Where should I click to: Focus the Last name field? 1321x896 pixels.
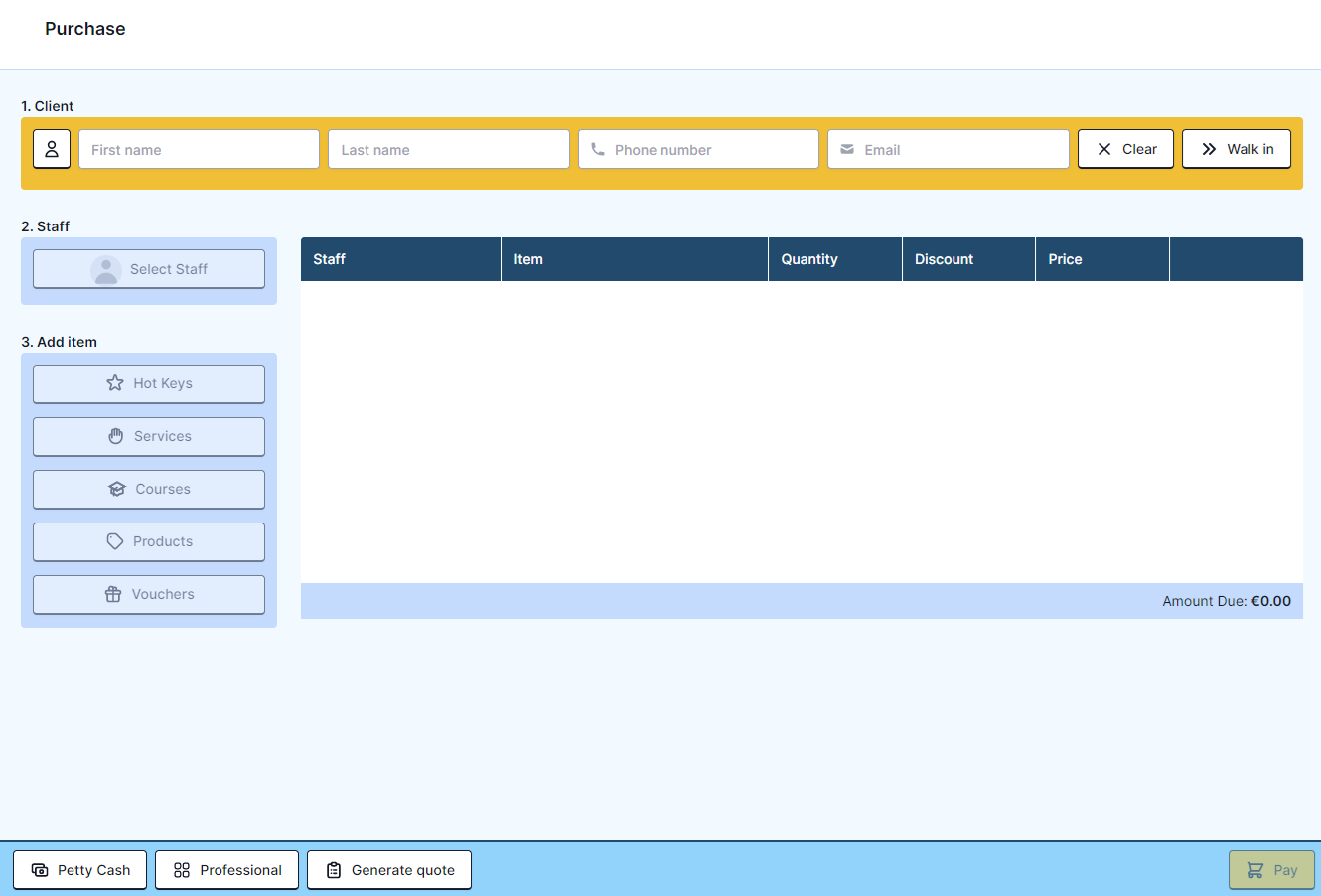pyautogui.click(x=449, y=149)
